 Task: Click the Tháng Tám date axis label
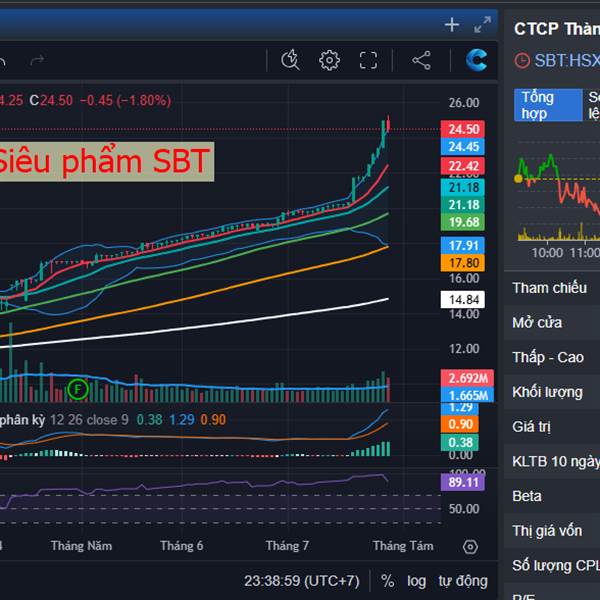coord(403,546)
